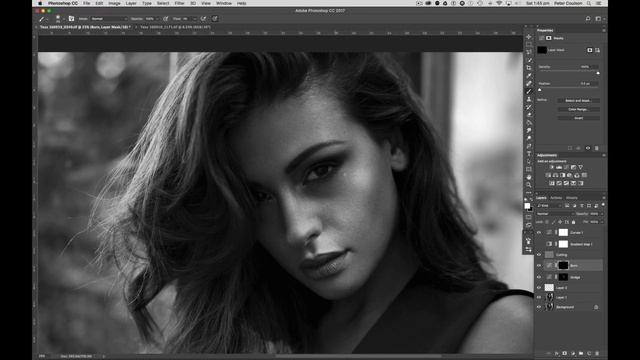Select the Eyedropper tool
Screen dimensions: 640x360
[x=529, y=76]
